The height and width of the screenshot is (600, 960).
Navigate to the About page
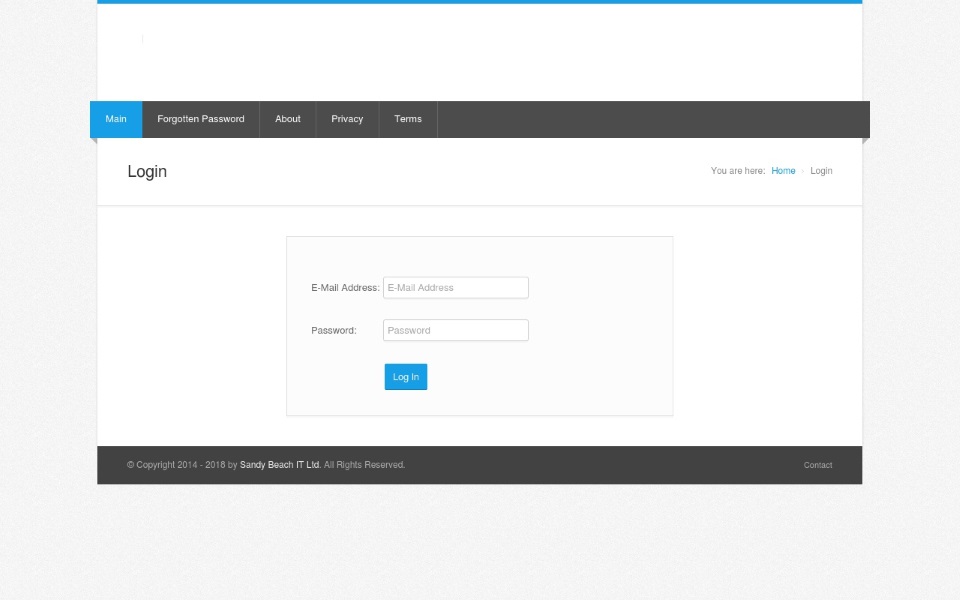[x=287, y=119]
